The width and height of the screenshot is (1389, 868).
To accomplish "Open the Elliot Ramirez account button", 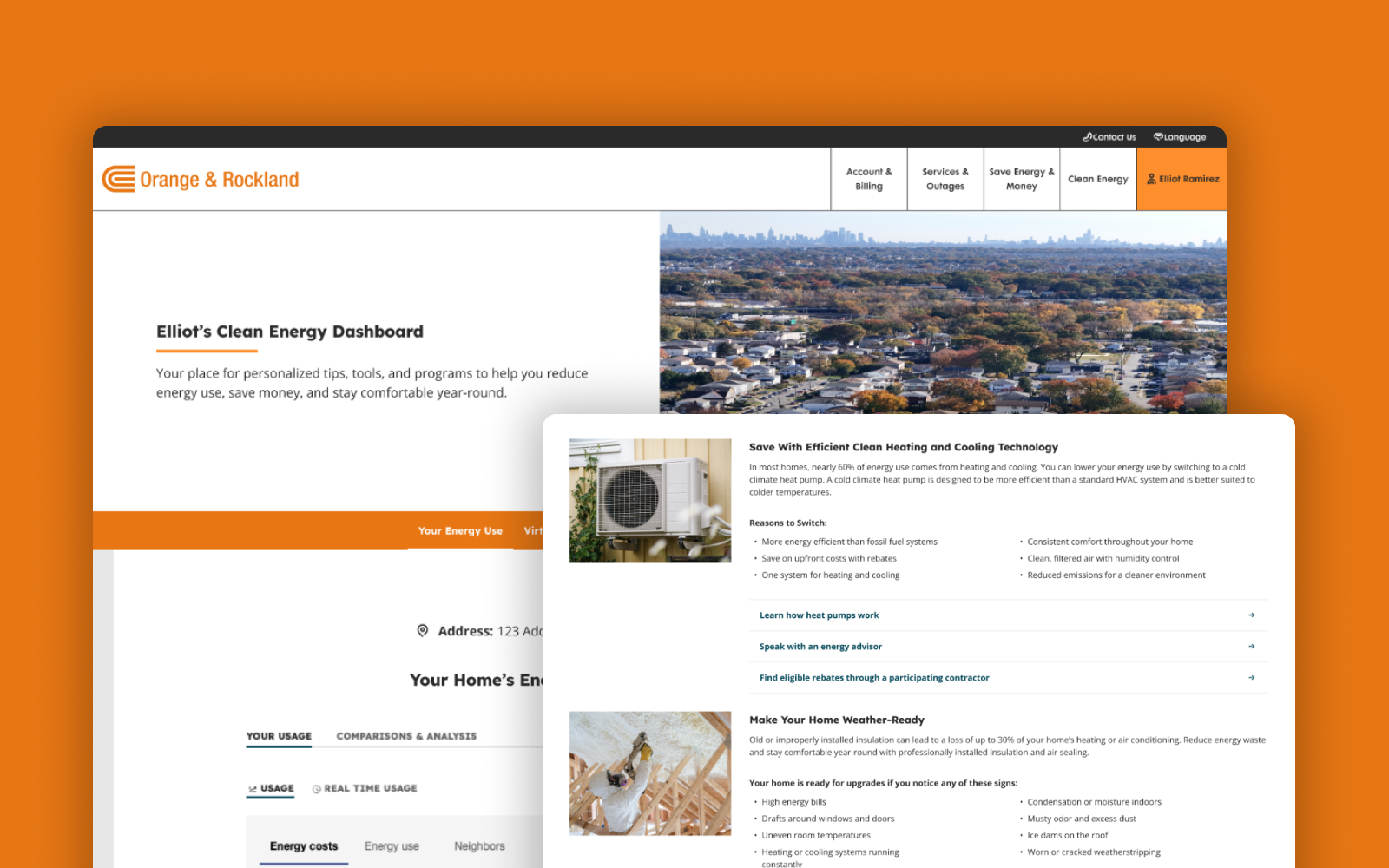I will (1182, 179).
